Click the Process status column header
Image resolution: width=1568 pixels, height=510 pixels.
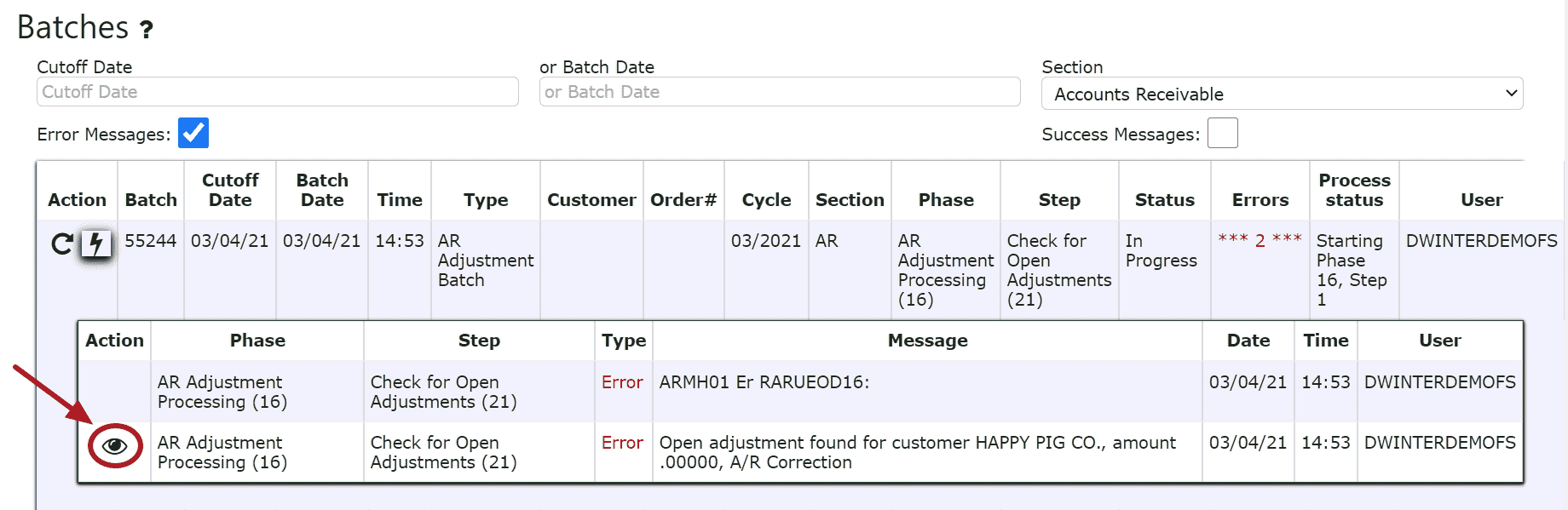click(1354, 190)
